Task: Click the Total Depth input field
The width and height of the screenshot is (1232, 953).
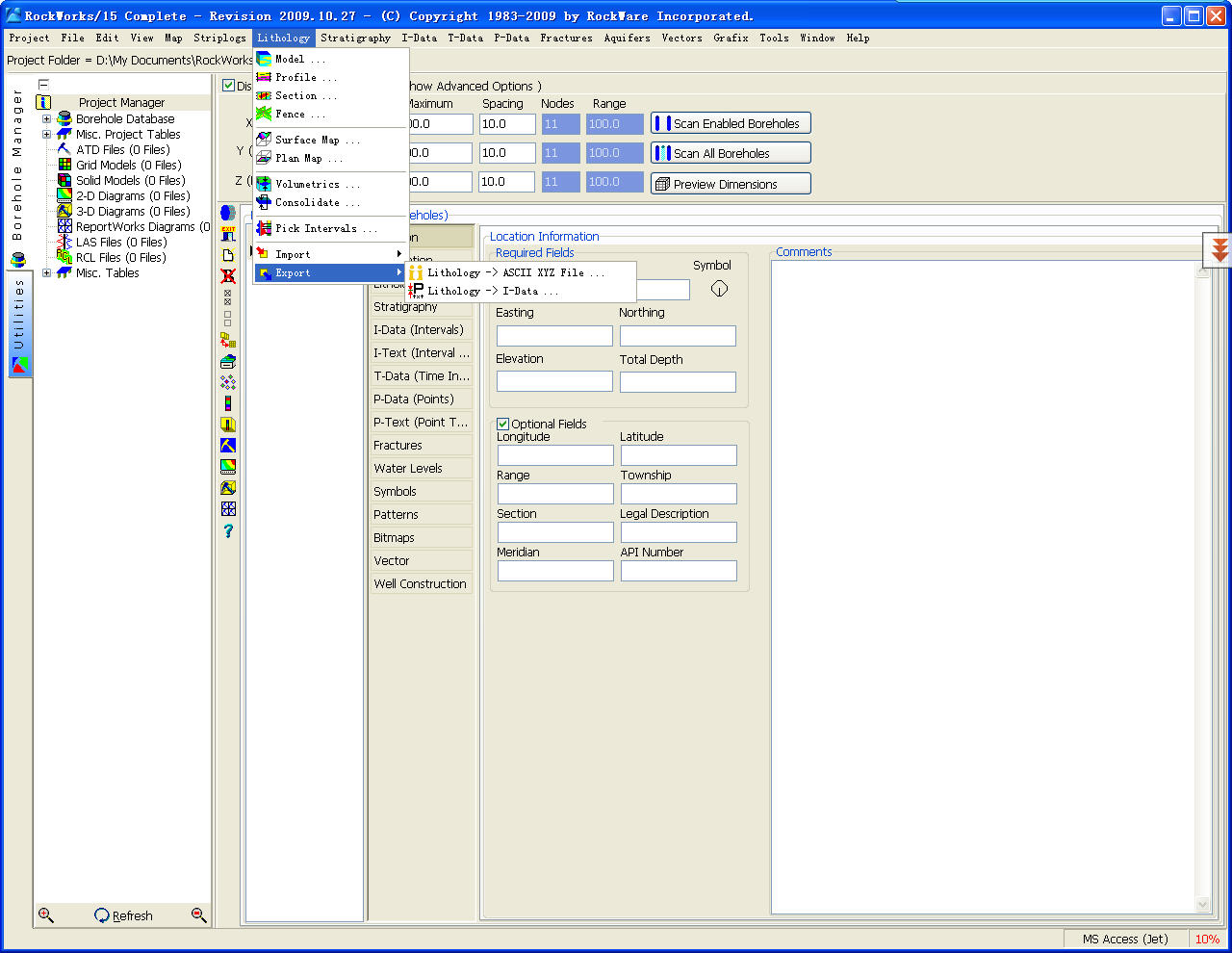Action: [x=678, y=382]
